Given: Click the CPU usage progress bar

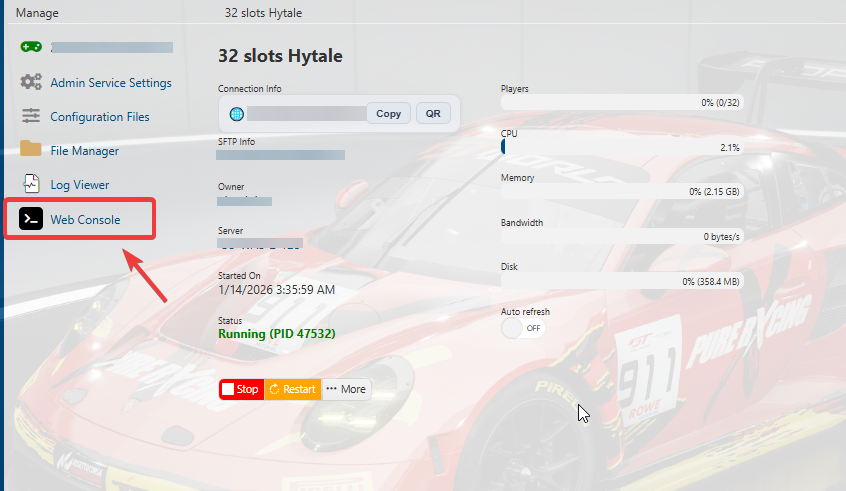Looking at the screenshot, I should [x=622, y=147].
